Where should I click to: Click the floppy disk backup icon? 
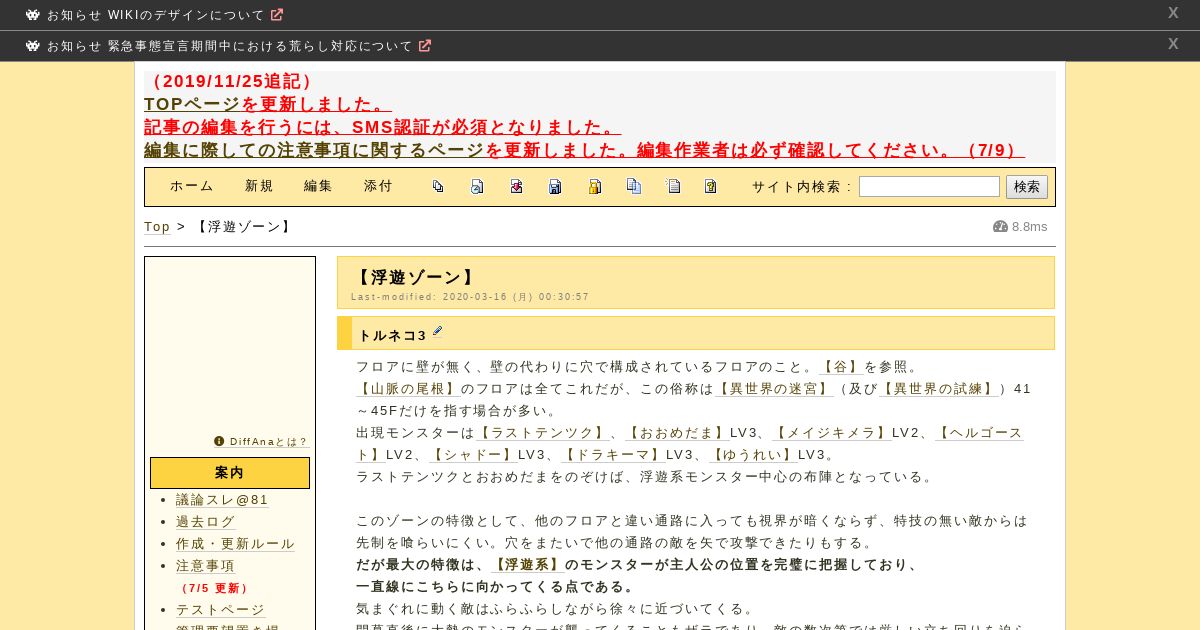click(555, 186)
